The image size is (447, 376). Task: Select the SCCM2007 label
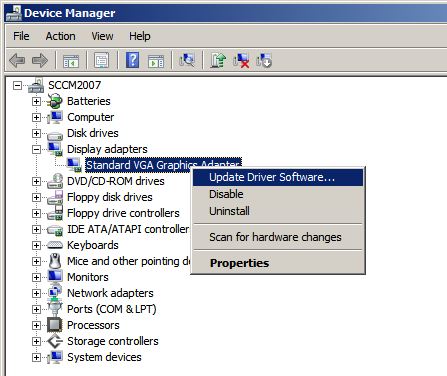(x=74, y=85)
